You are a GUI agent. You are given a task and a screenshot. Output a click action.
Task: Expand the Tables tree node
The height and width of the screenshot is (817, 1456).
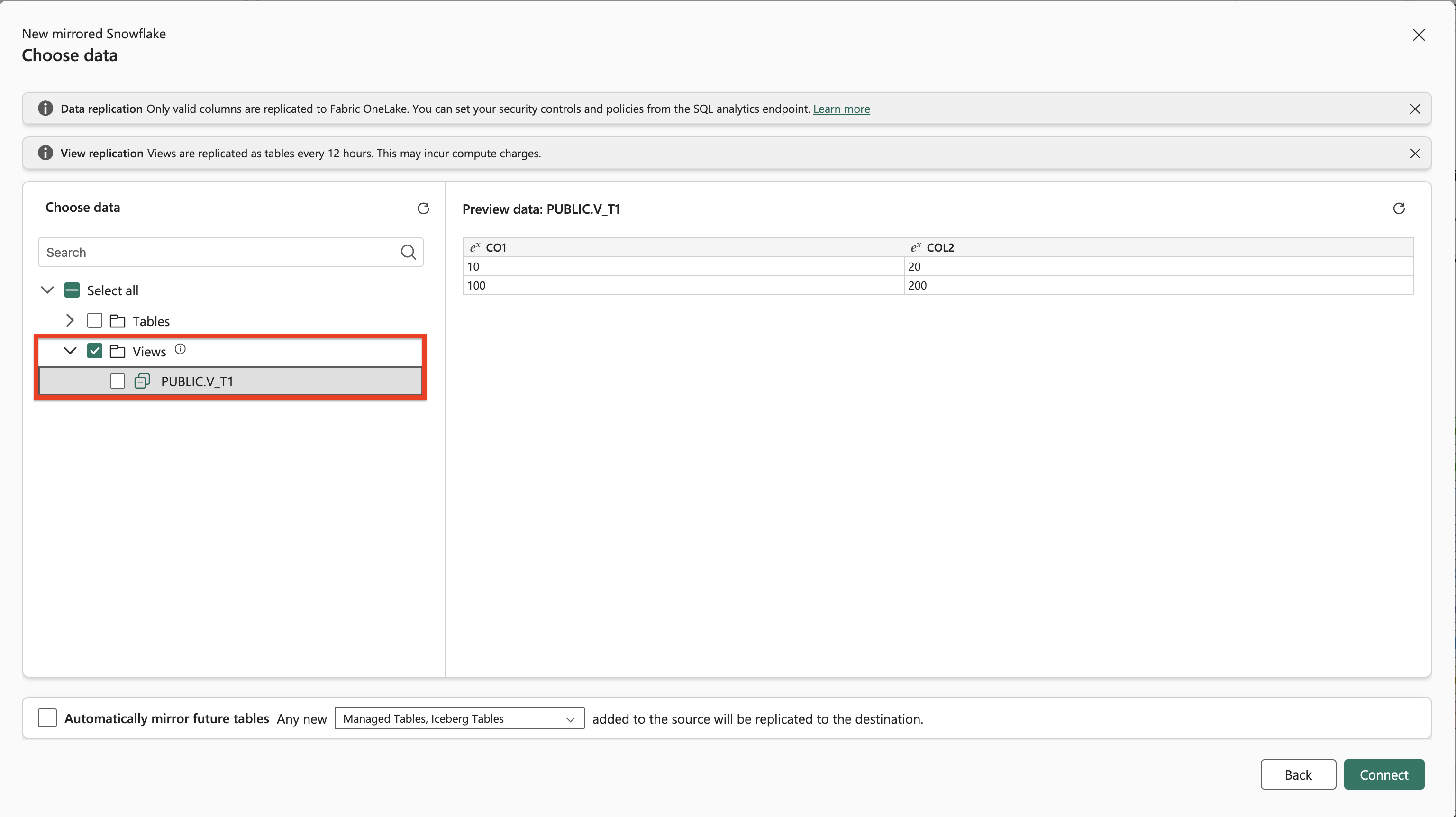click(70, 321)
